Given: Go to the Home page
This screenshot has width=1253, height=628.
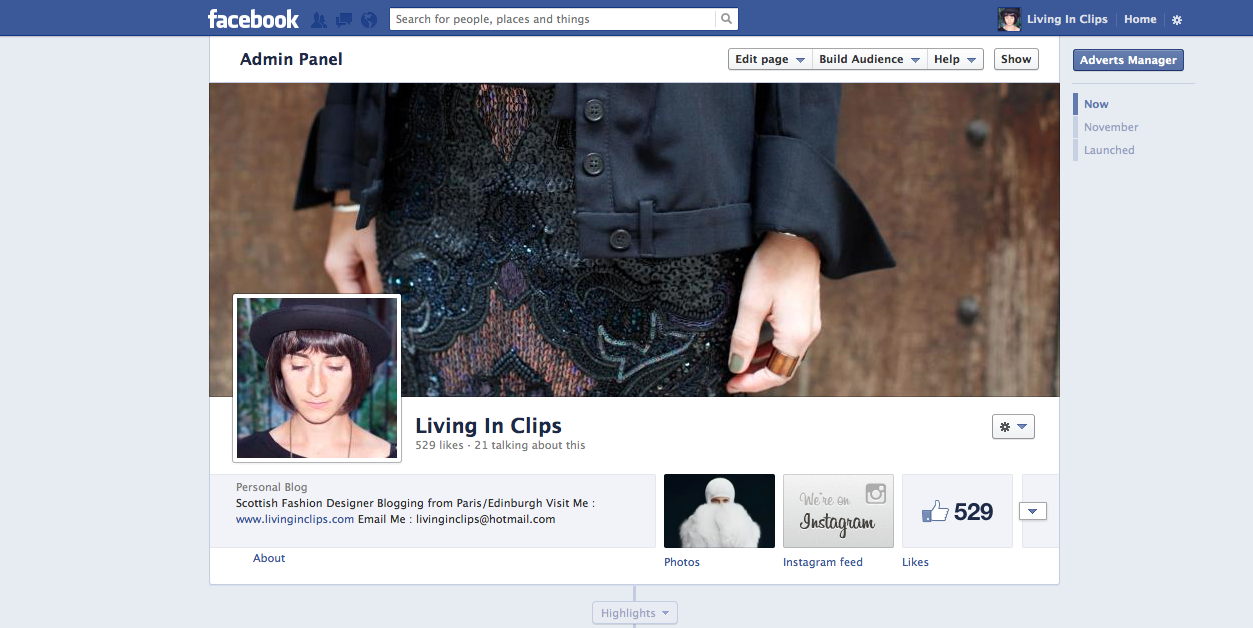Looking at the screenshot, I should coord(1140,19).
